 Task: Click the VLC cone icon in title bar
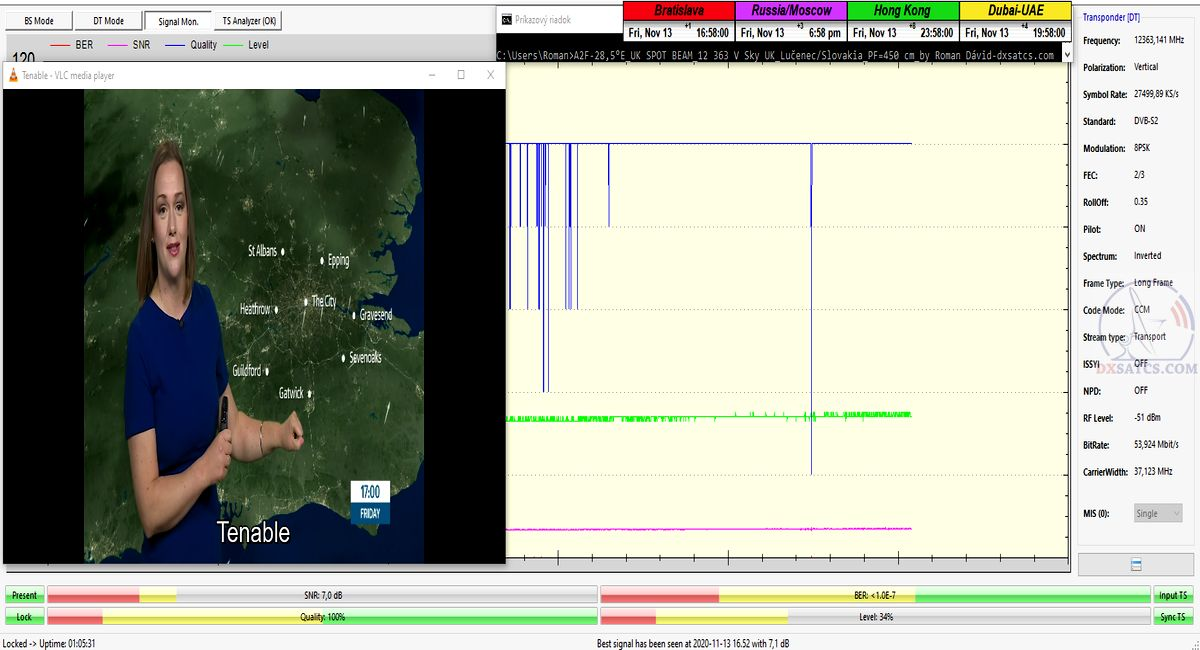[x=14, y=75]
